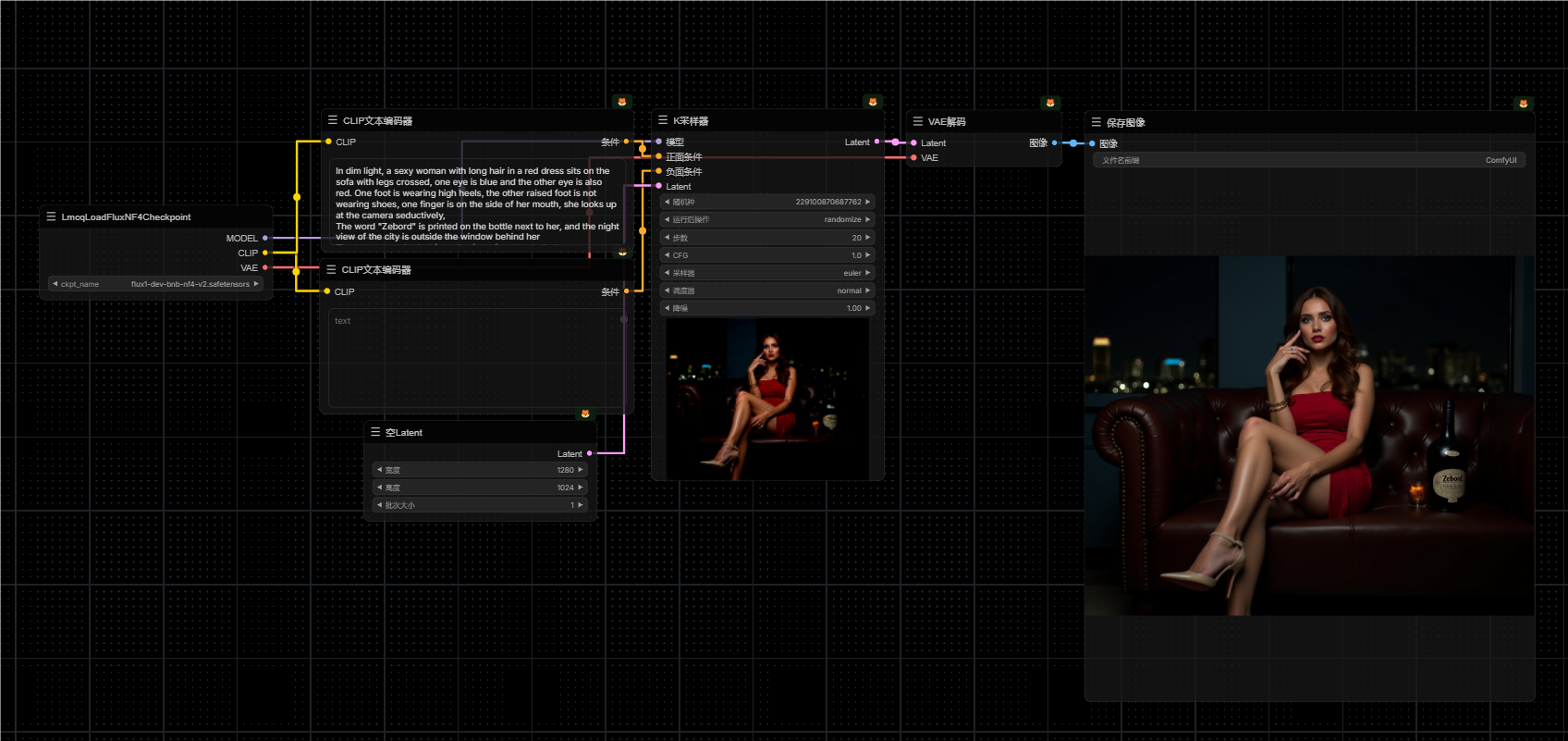The height and width of the screenshot is (741, 1568).
Task: Click CLIP input socket of the prompt-filled CLIP文本编码器 node
Action: (x=328, y=142)
